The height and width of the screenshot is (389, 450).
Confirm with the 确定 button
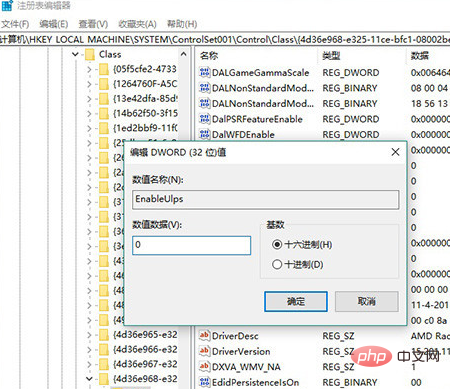(x=296, y=302)
